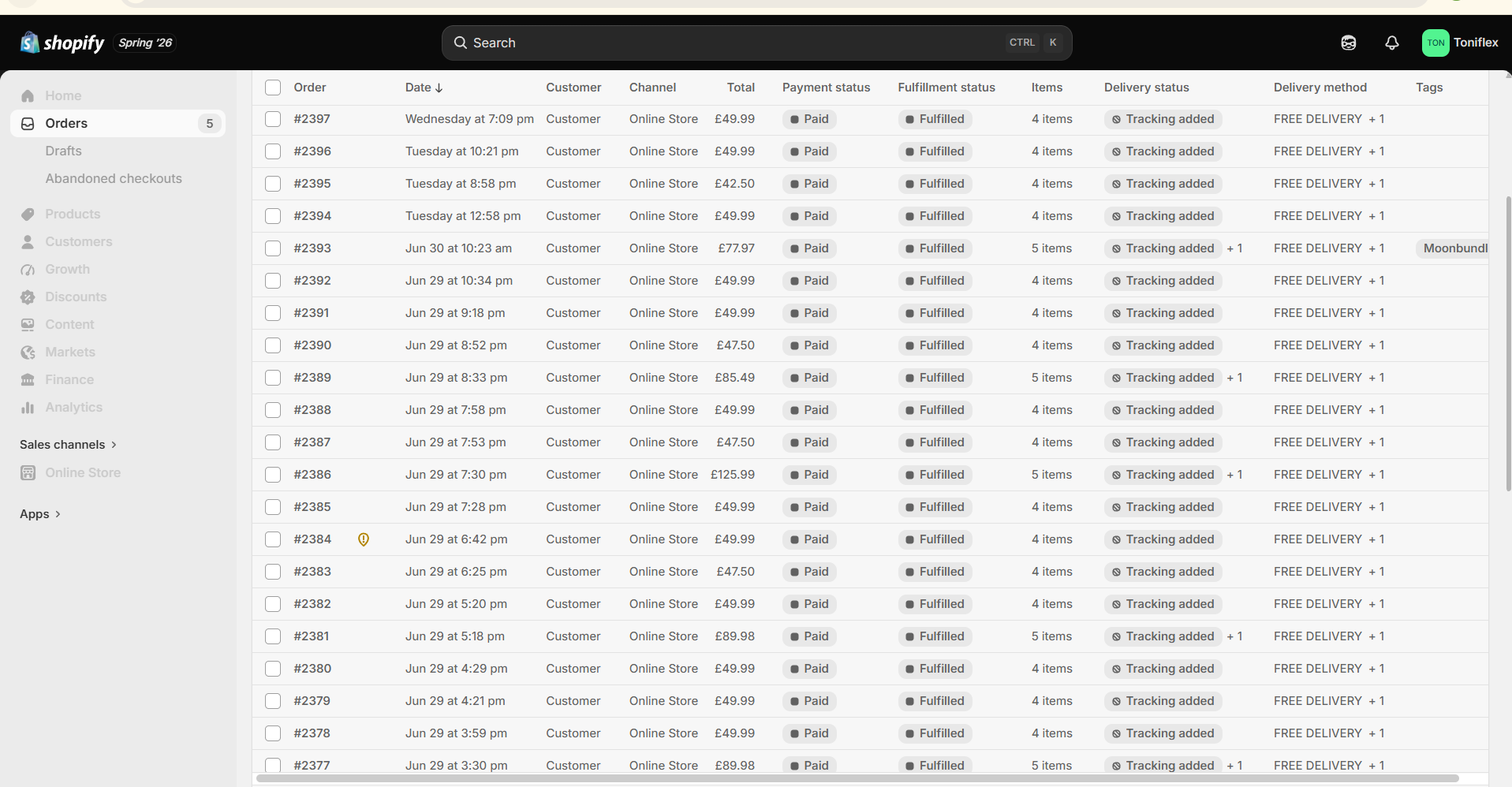Click '5 items' on order #2377
This screenshot has width=1512, height=787.
click(x=1051, y=766)
